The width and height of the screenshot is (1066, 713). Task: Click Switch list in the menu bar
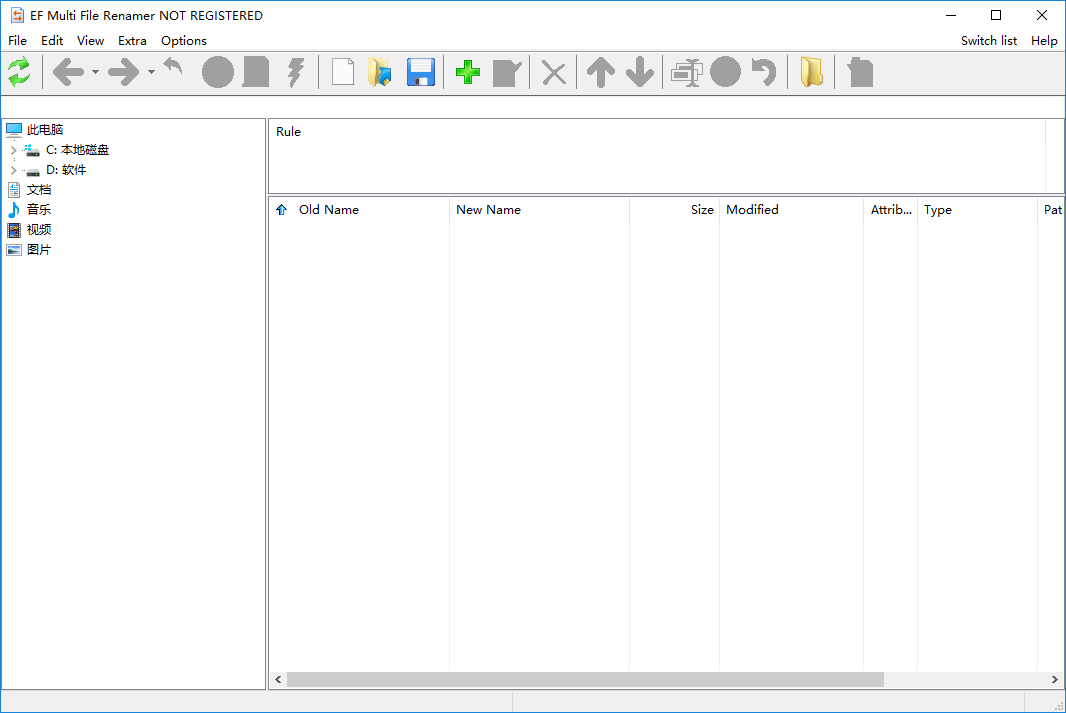(988, 40)
